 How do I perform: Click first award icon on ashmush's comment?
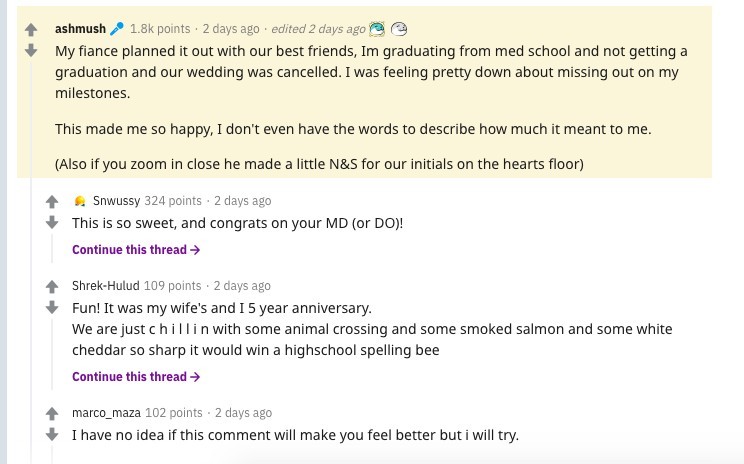click(377, 29)
